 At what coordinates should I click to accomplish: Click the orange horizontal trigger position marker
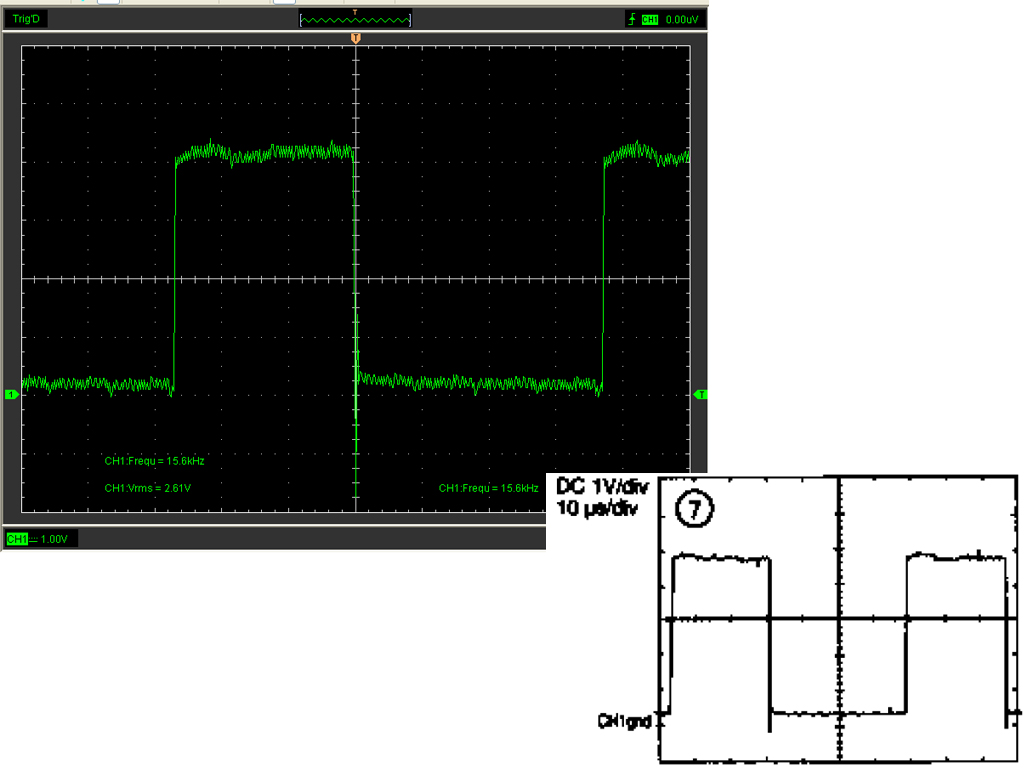(x=355, y=38)
